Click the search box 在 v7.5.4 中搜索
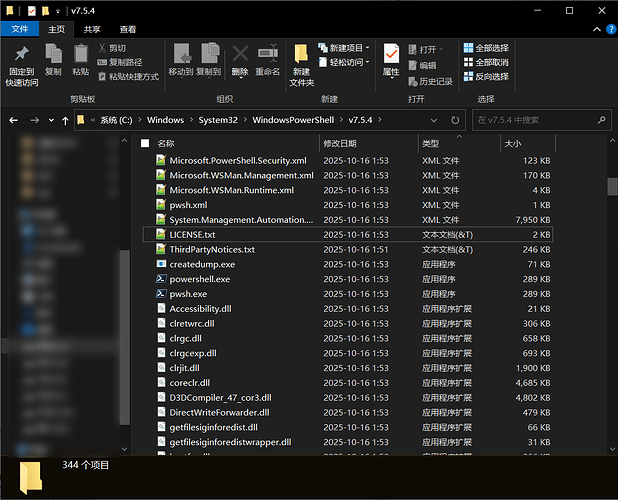 [542, 120]
